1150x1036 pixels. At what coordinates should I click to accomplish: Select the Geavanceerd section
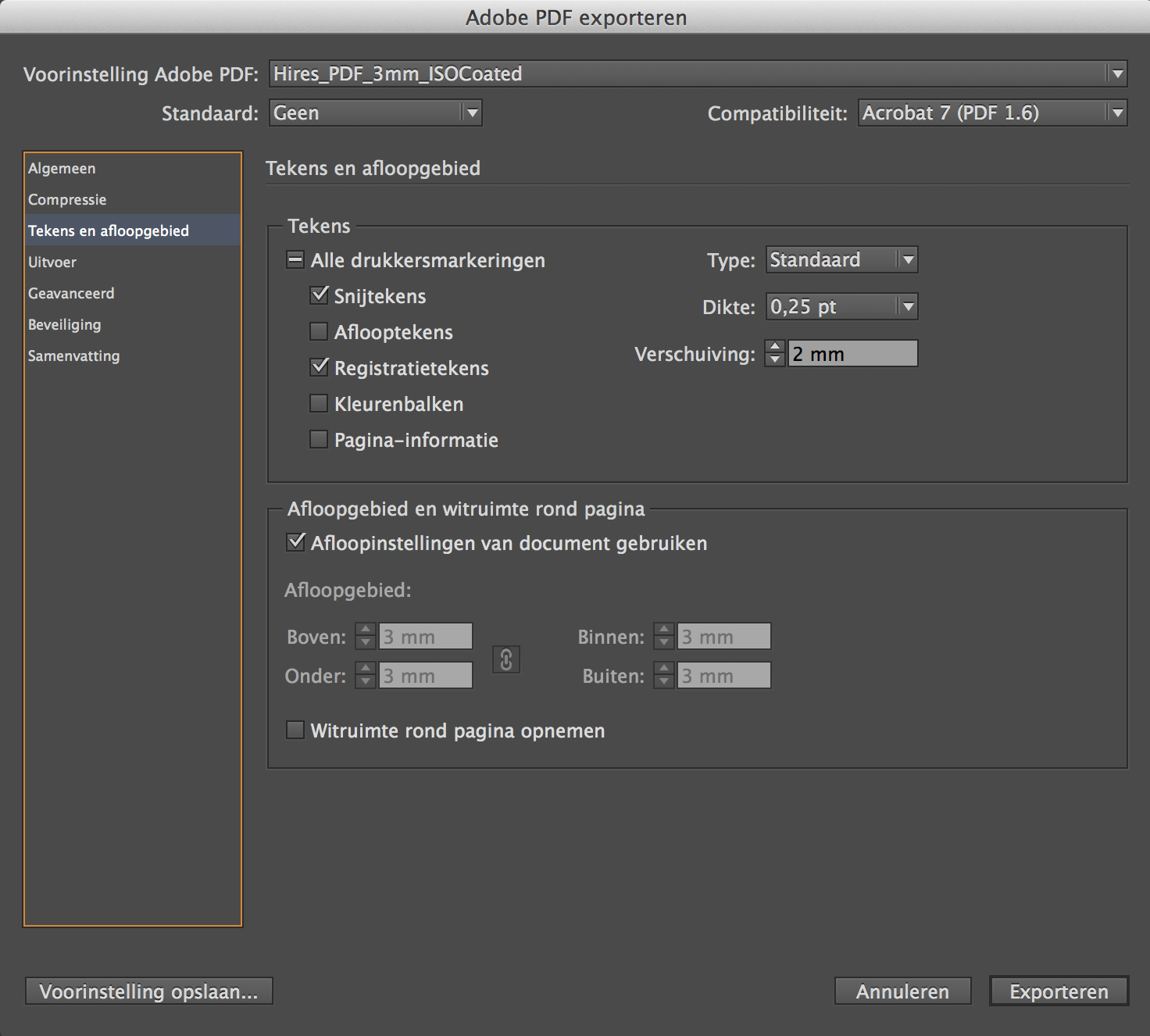pyautogui.click(x=133, y=293)
